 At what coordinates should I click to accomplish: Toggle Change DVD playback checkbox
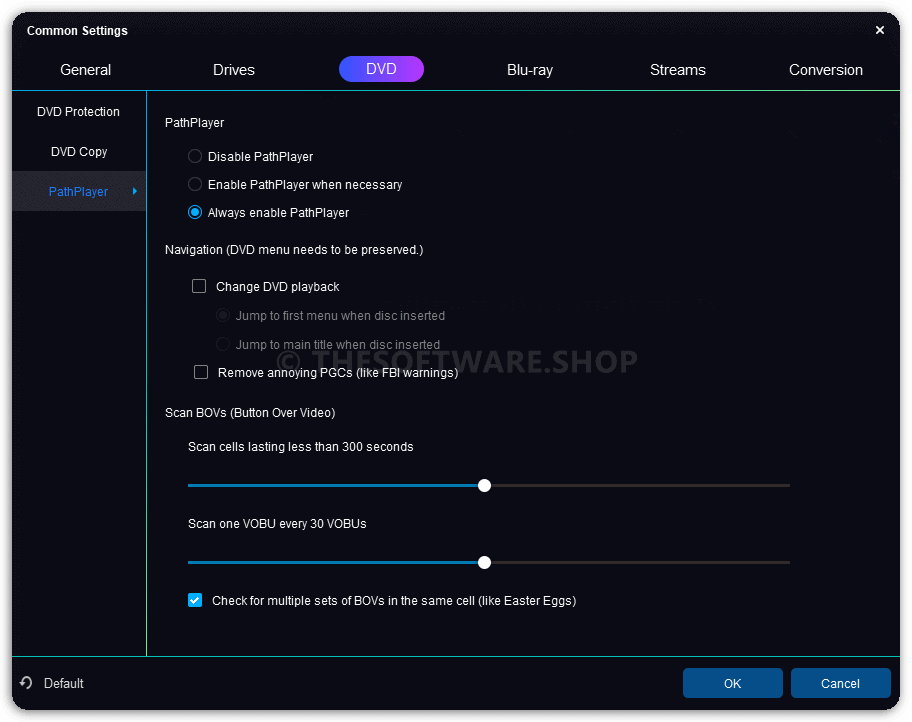tap(199, 286)
